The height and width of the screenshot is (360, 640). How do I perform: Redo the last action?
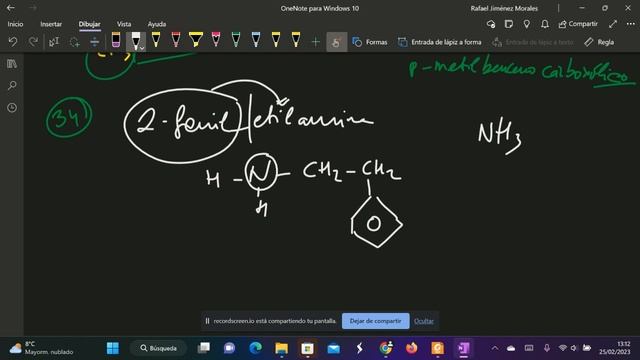pos(33,42)
